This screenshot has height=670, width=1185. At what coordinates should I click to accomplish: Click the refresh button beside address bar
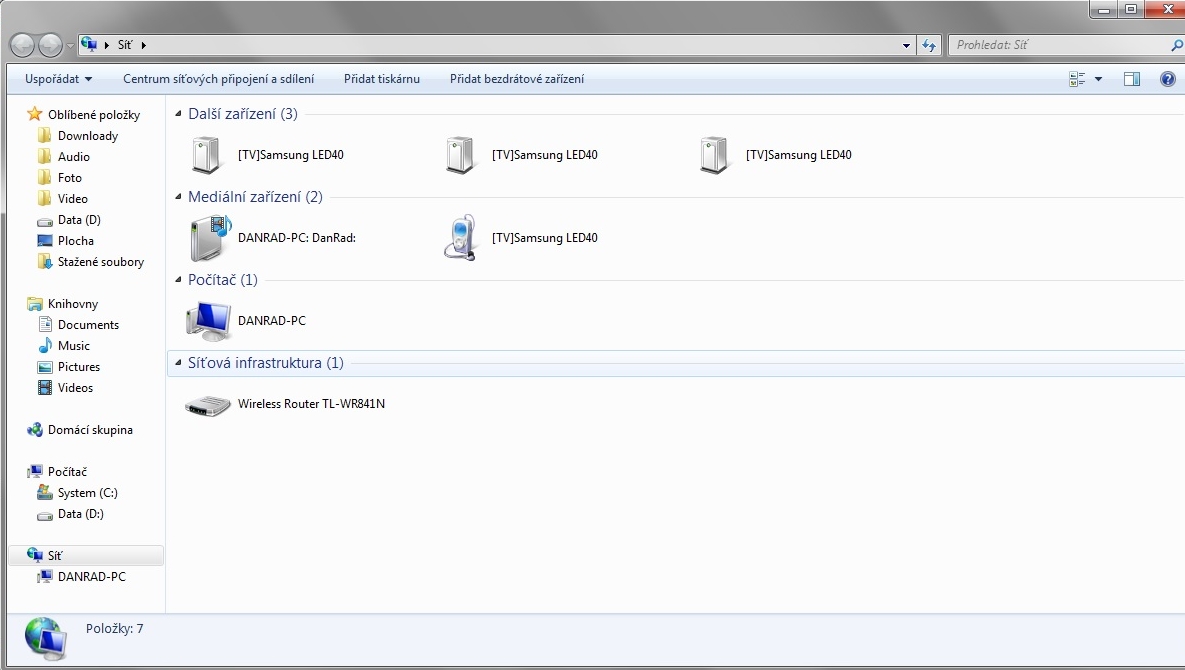click(930, 45)
